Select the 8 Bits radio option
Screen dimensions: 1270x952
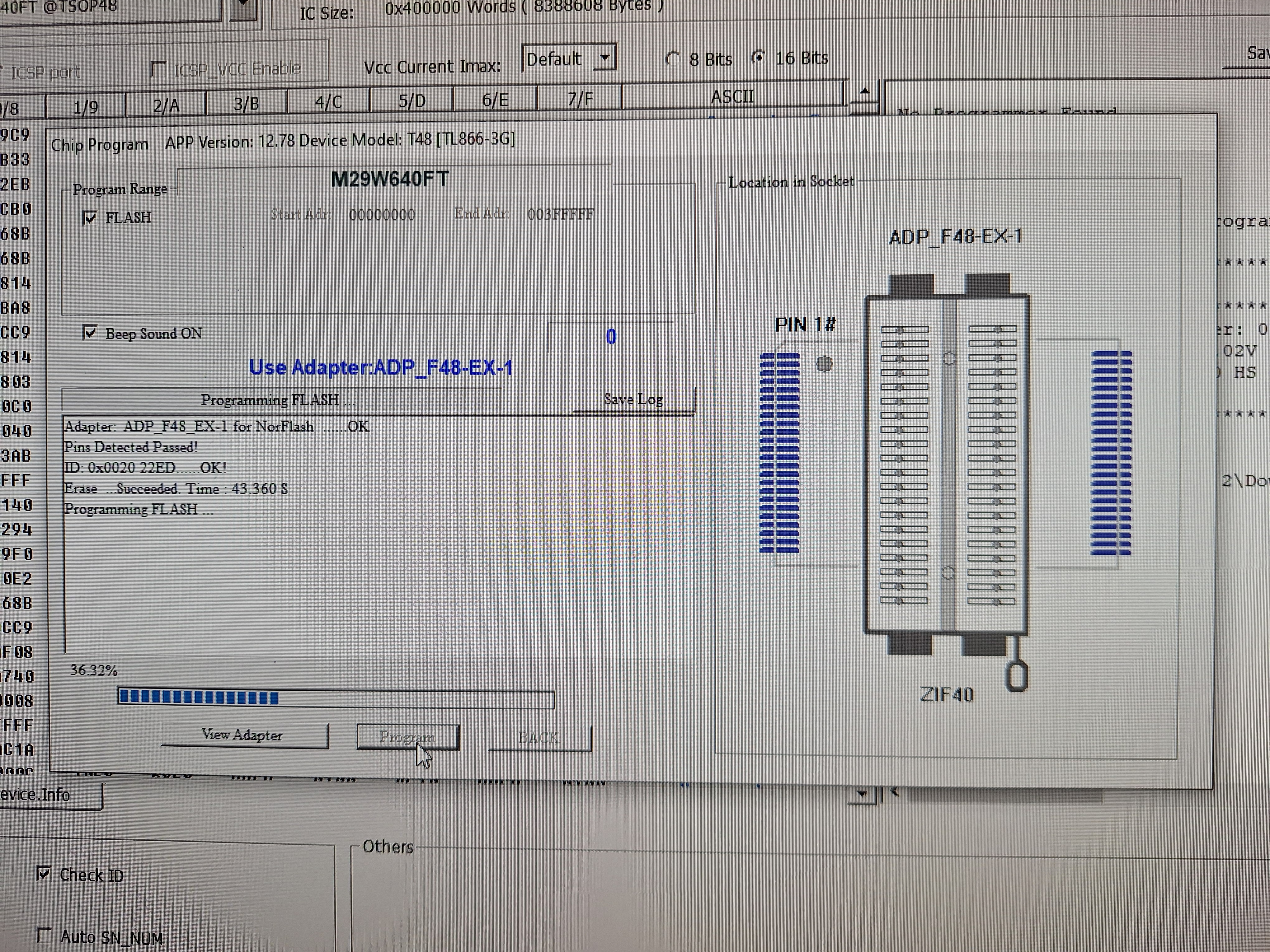[x=672, y=59]
